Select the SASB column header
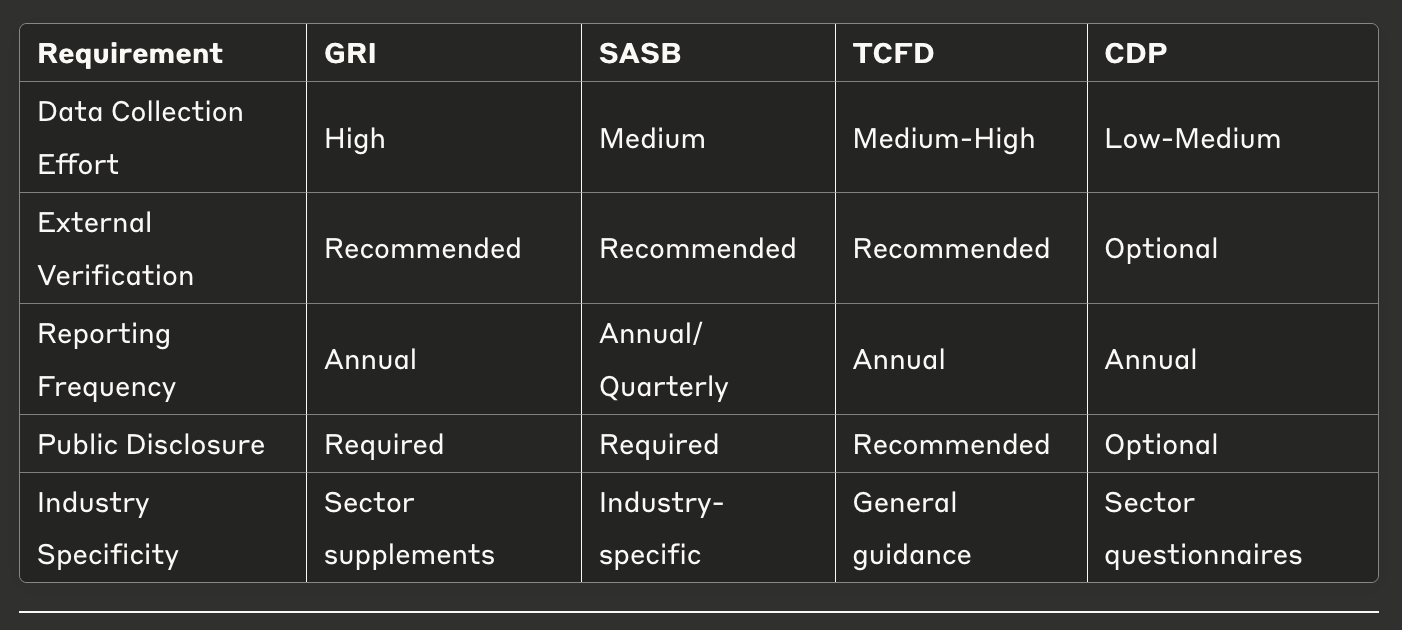Image resolution: width=1402 pixels, height=630 pixels. [640, 53]
